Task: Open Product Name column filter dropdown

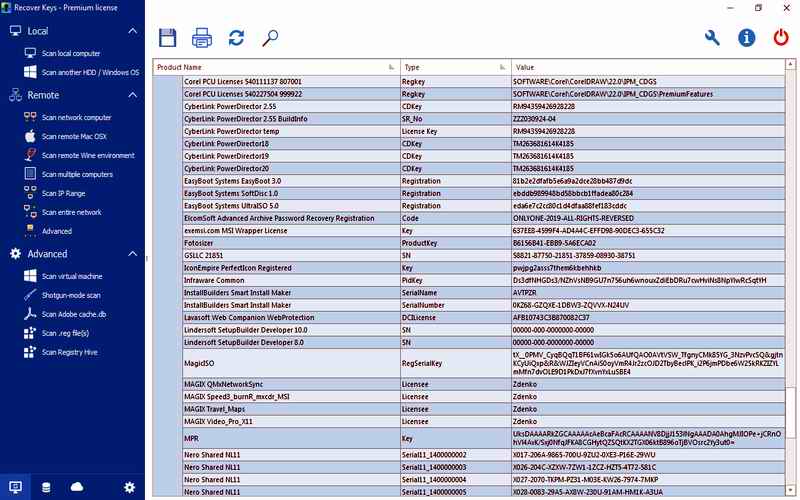Action: (x=391, y=67)
